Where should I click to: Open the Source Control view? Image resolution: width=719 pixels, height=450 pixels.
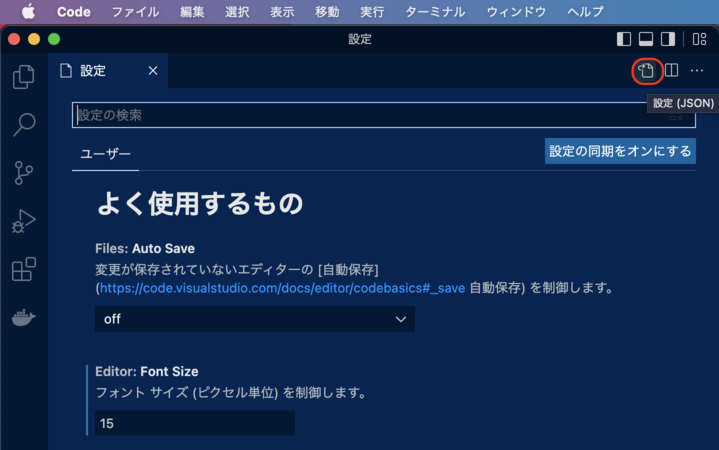(23, 173)
